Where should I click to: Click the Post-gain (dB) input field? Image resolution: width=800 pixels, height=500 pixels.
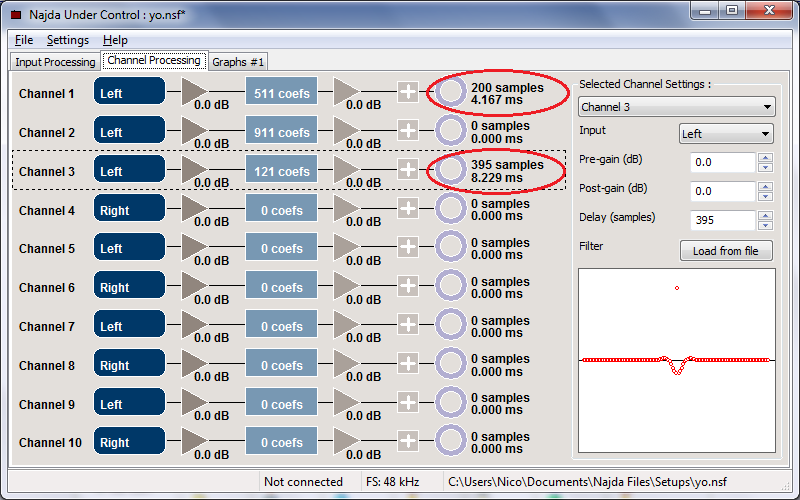(x=722, y=191)
